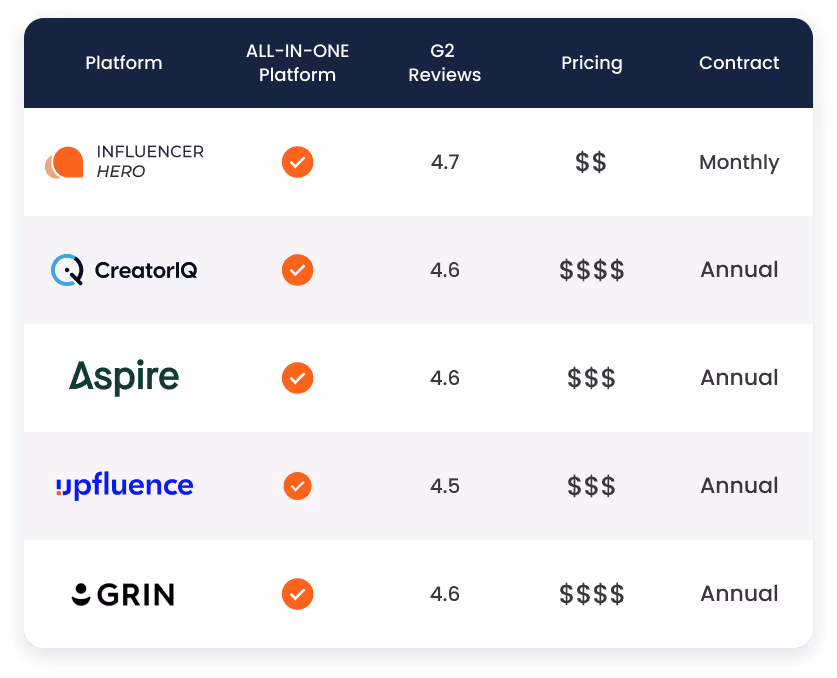The height and width of the screenshot is (678, 837).
Task: Click the $$$$ pricing for GRIN
Action: coord(591,594)
